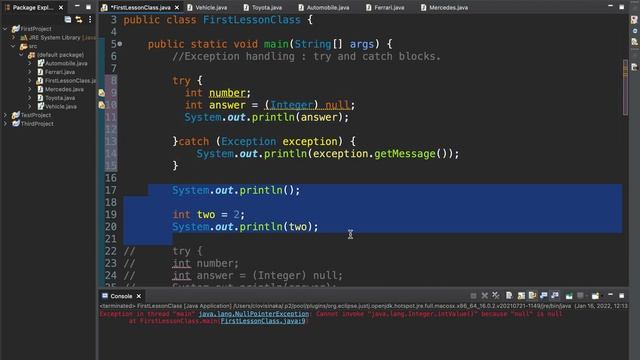Image resolution: width=640 pixels, height=360 pixels.
Task: Open Package Explorer view menu (three dots)
Action: coord(90,19)
